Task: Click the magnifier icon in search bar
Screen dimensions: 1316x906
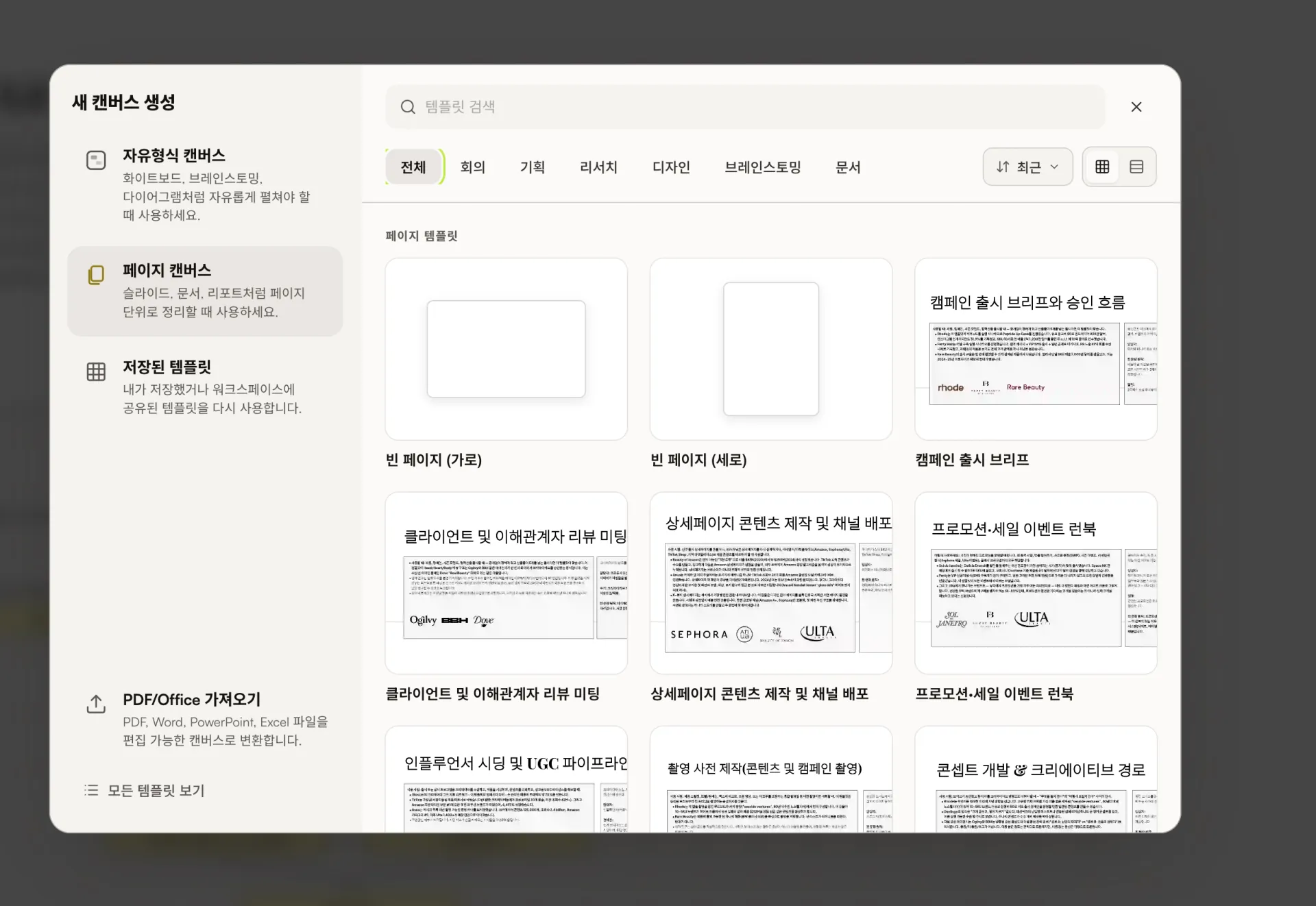Action: (408, 107)
